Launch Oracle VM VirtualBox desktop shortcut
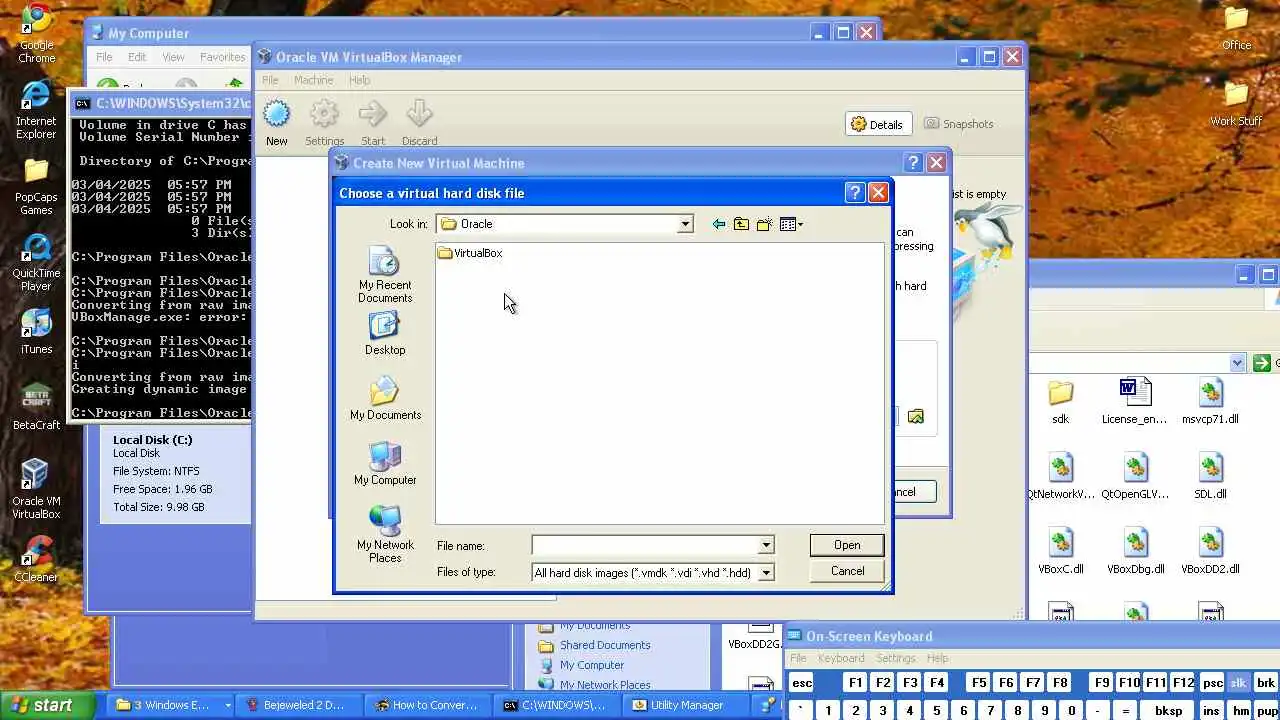Screen dimensions: 1280x720 36,490
